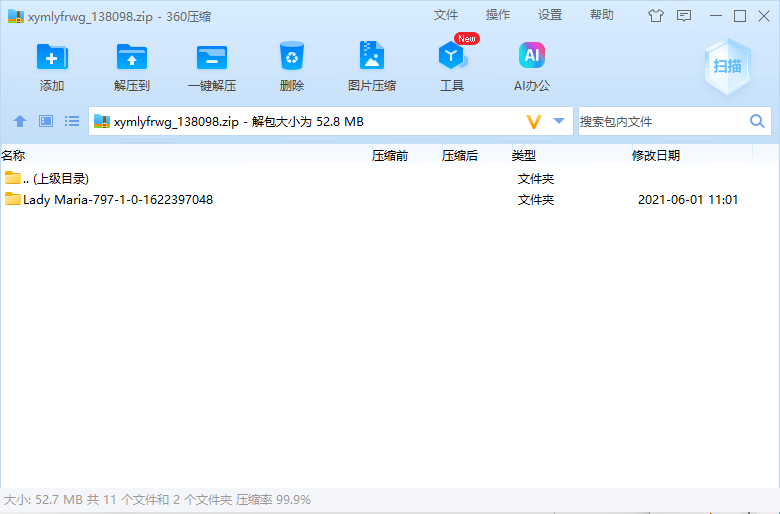Click the feedback message icon in title bar
This screenshot has height=514, width=780.
[x=684, y=16]
